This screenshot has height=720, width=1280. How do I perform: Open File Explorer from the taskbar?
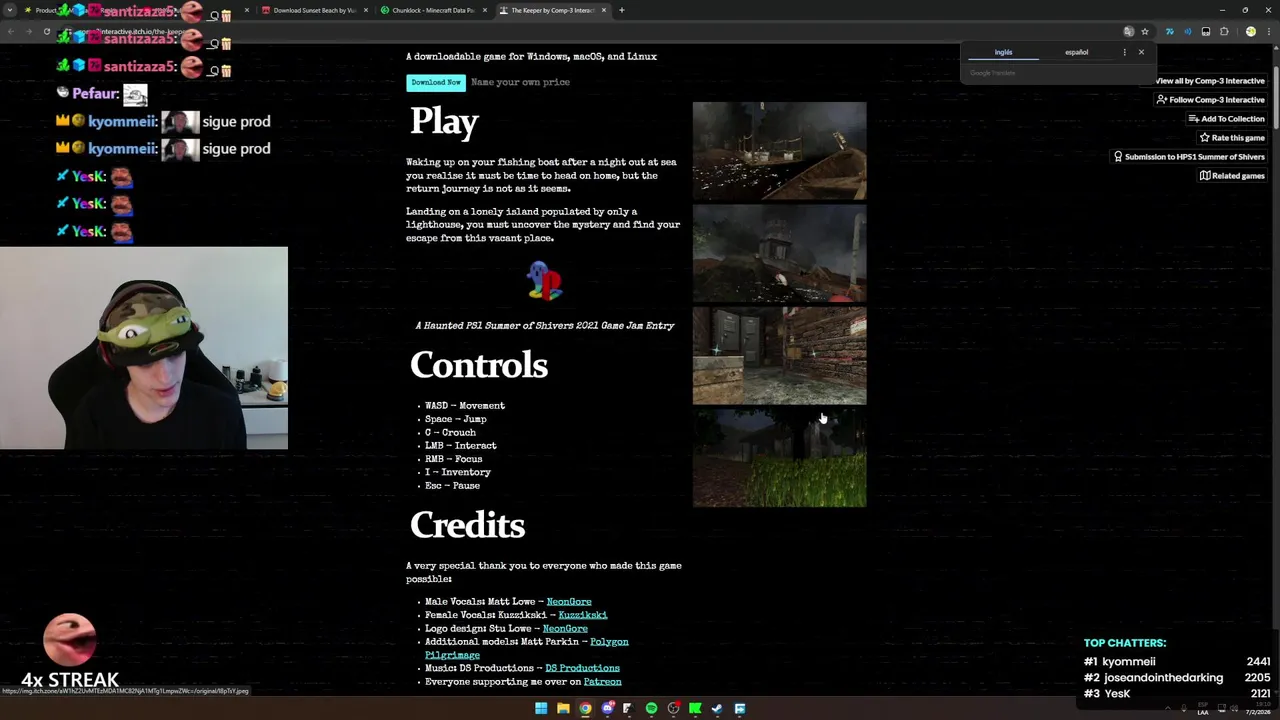(x=563, y=708)
